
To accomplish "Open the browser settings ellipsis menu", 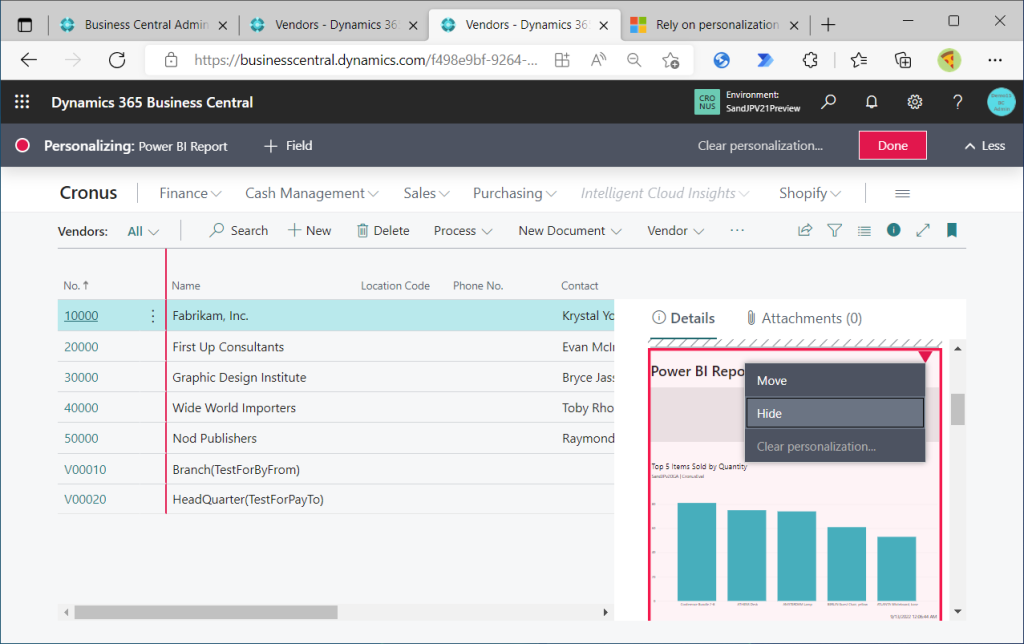I will coord(995,60).
